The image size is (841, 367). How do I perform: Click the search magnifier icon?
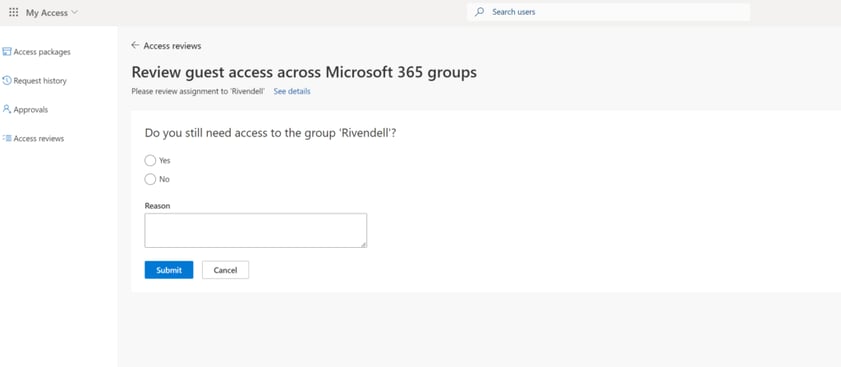pos(479,12)
